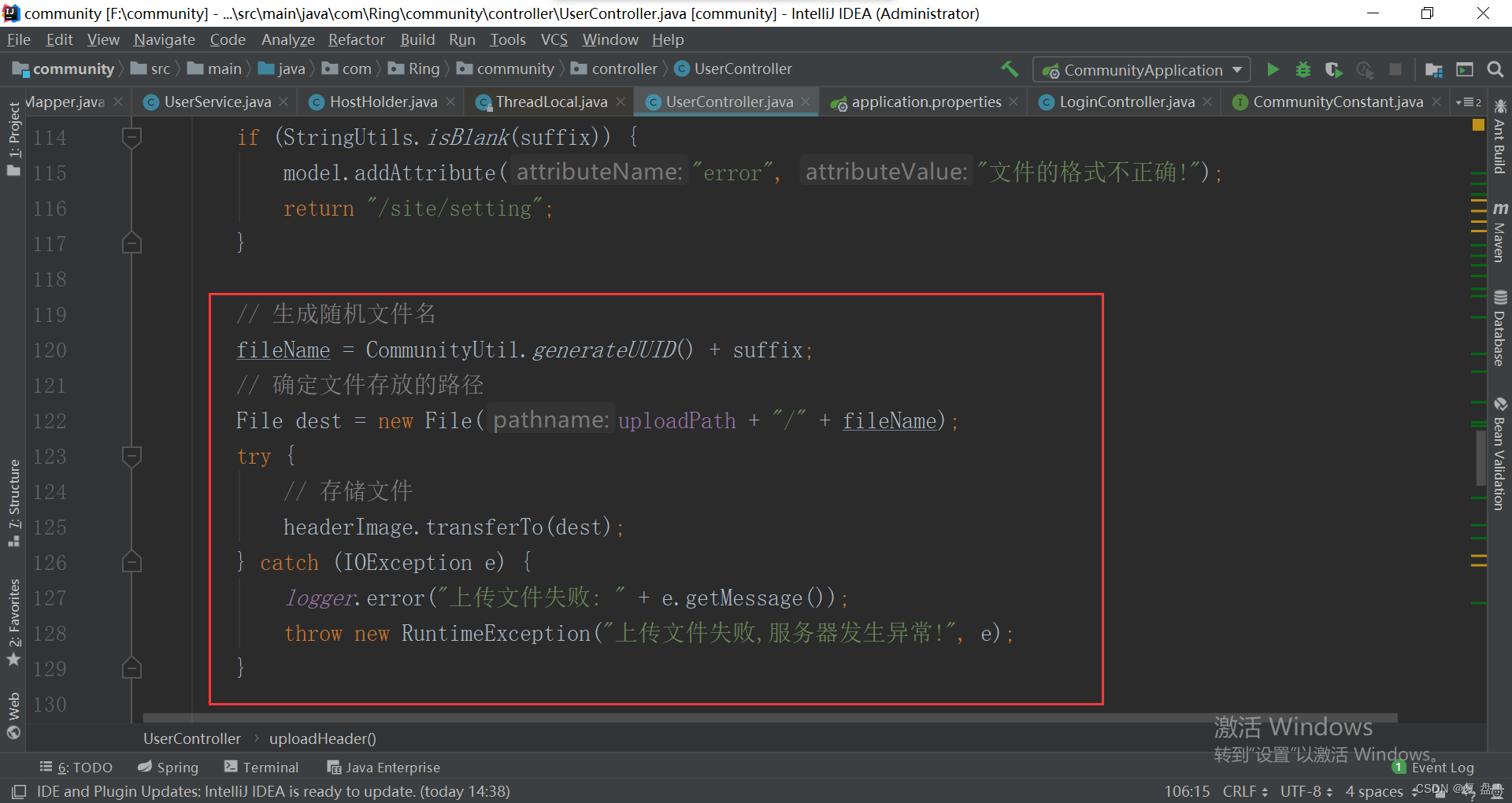Click uploadHeader() in editor breadcrumbs
Screen dimensions: 1512x803
point(323,738)
